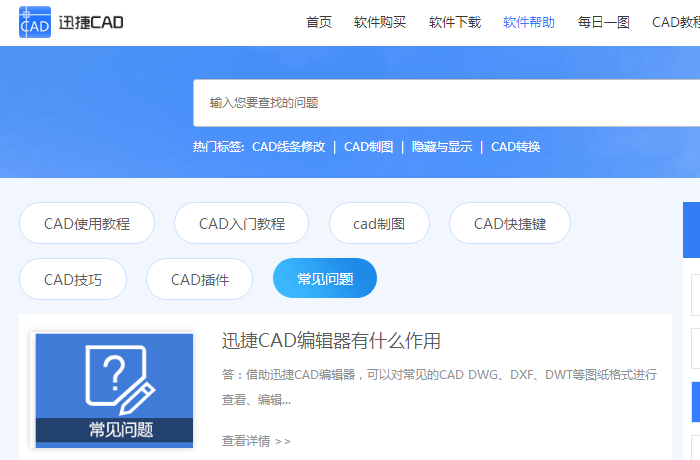Select the CAD插件 category pill

tap(200, 279)
